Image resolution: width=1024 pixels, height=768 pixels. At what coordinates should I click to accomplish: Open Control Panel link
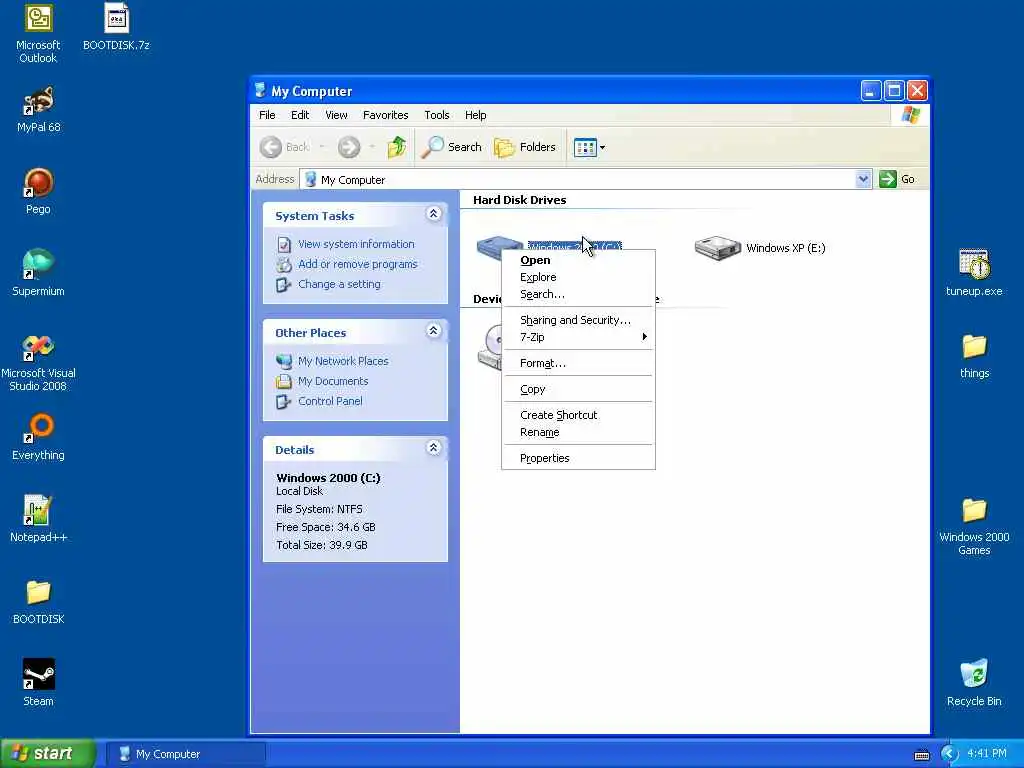[330, 401]
